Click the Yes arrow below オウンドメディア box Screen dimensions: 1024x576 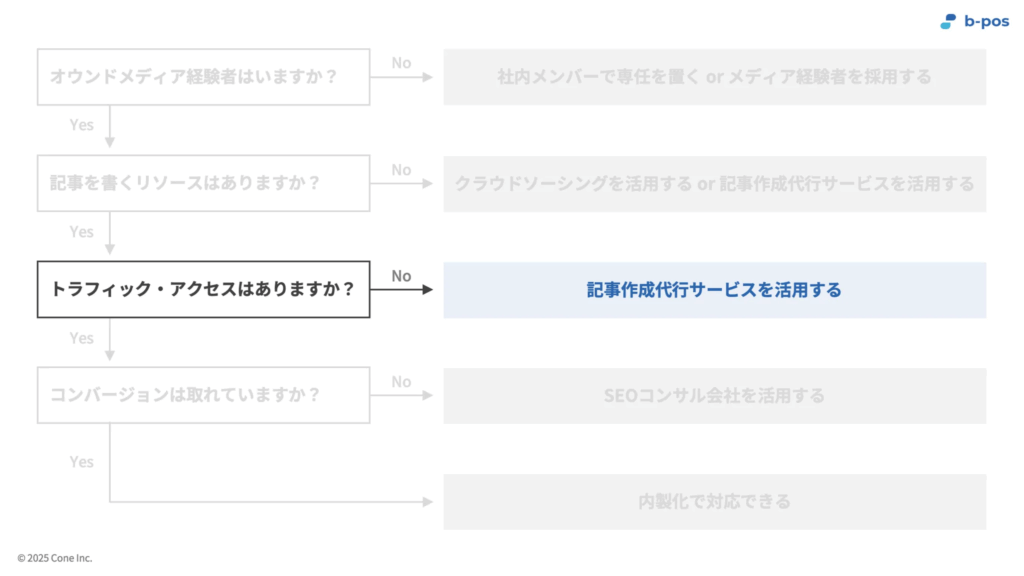pyautogui.click(x=110, y=127)
